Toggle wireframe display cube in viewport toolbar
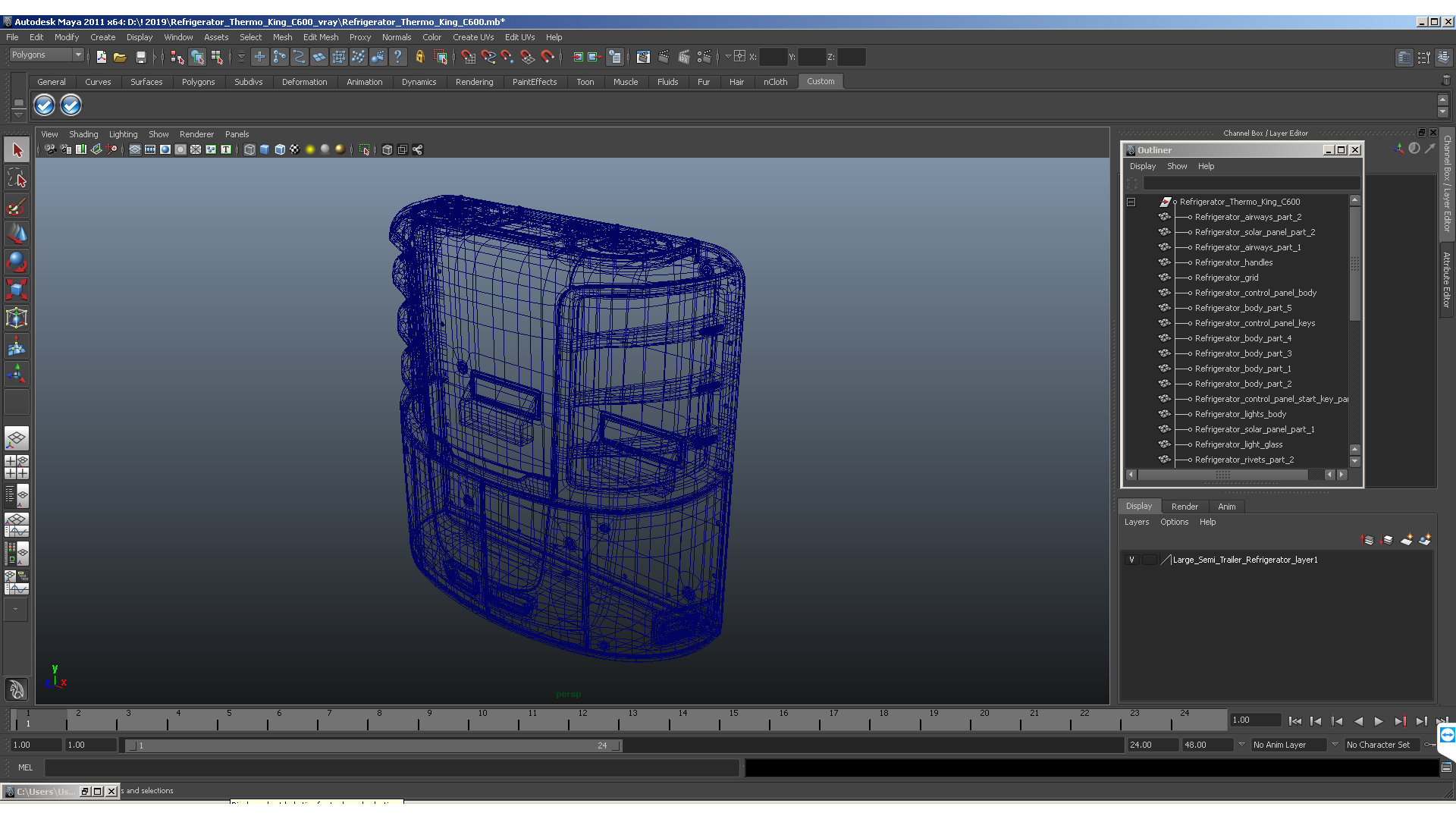Screen dimensions: 1456x819 (x=249, y=149)
